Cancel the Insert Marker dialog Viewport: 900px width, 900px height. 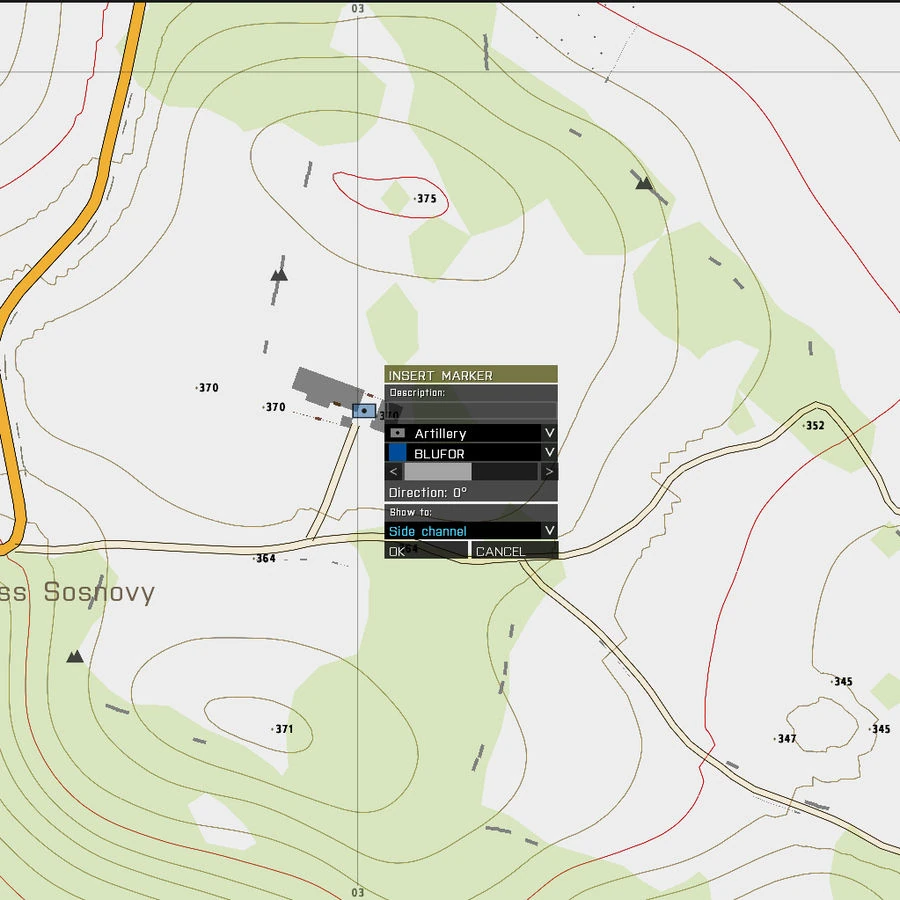coord(514,550)
